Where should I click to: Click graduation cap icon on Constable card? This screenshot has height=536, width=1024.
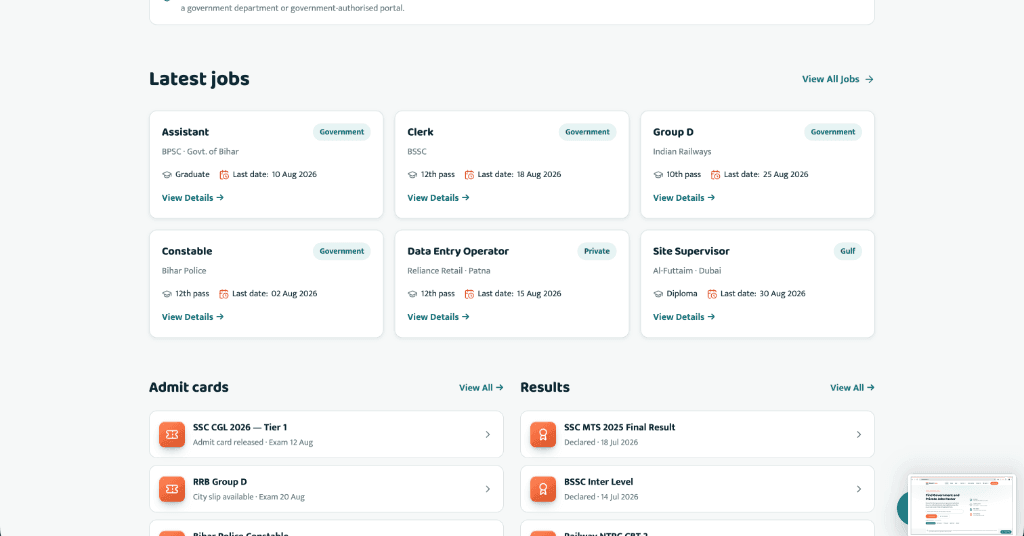(x=167, y=294)
